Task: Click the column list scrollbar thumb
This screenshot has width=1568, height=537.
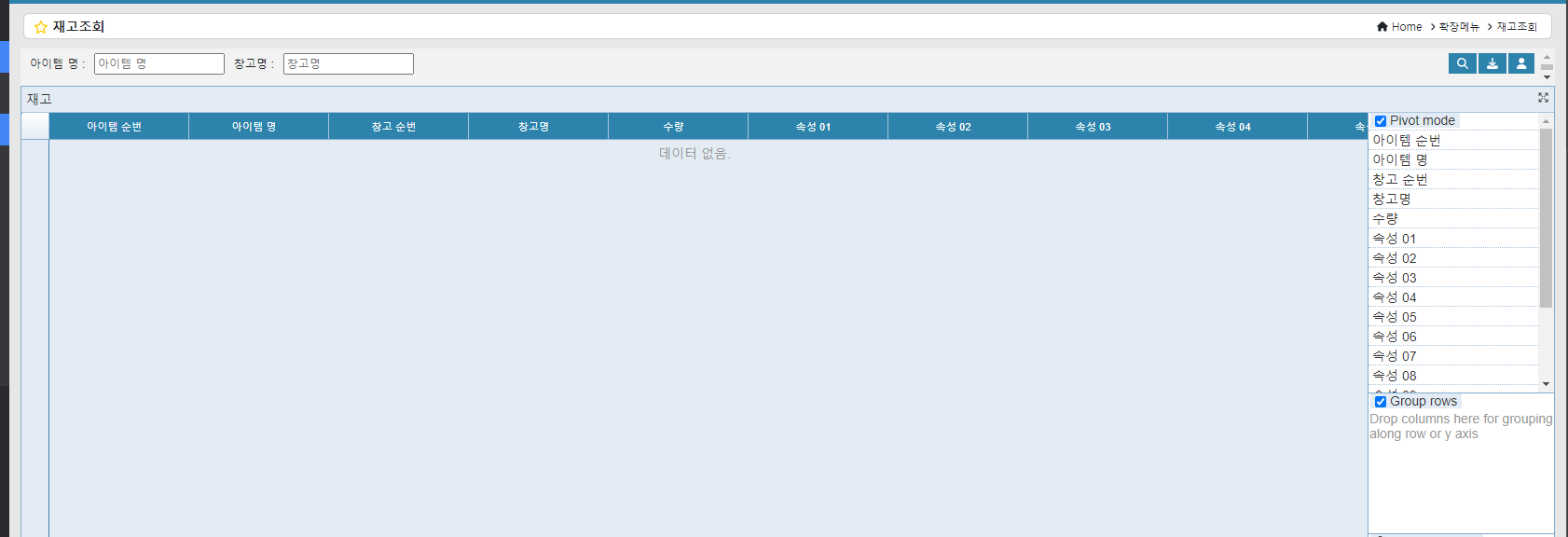Action: [x=1546, y=218]
